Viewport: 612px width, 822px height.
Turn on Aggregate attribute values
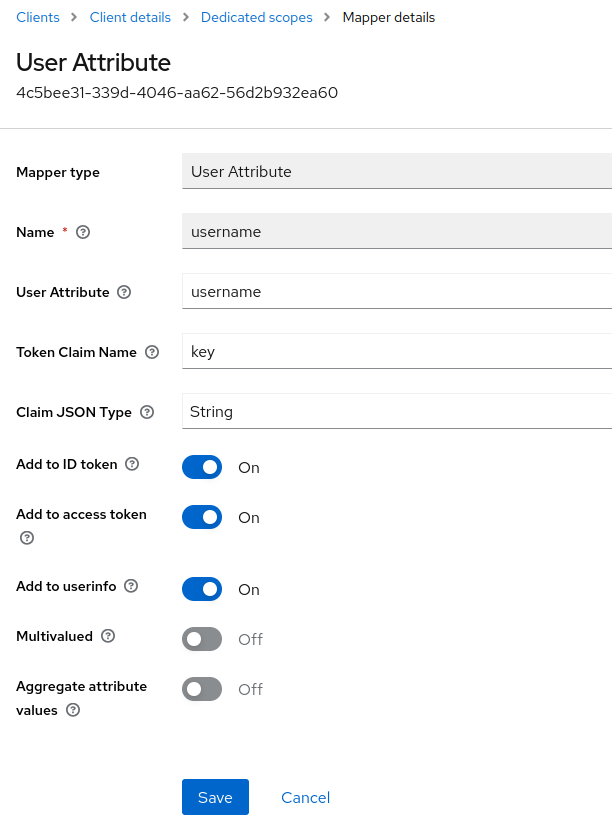(x=202, y=689)
